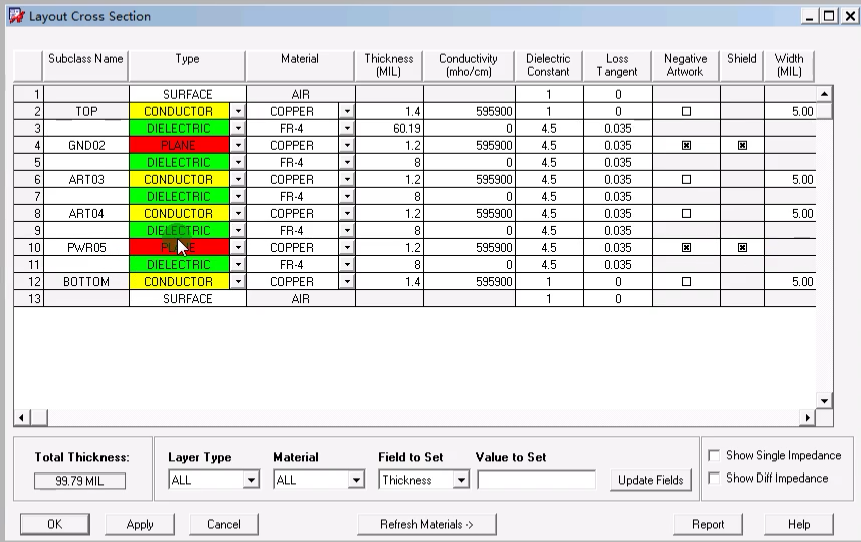Check Negative Artwork for TOP layer
Image resolution: width=861 pixels, height=542 pixels.
(x=686, y=112)
